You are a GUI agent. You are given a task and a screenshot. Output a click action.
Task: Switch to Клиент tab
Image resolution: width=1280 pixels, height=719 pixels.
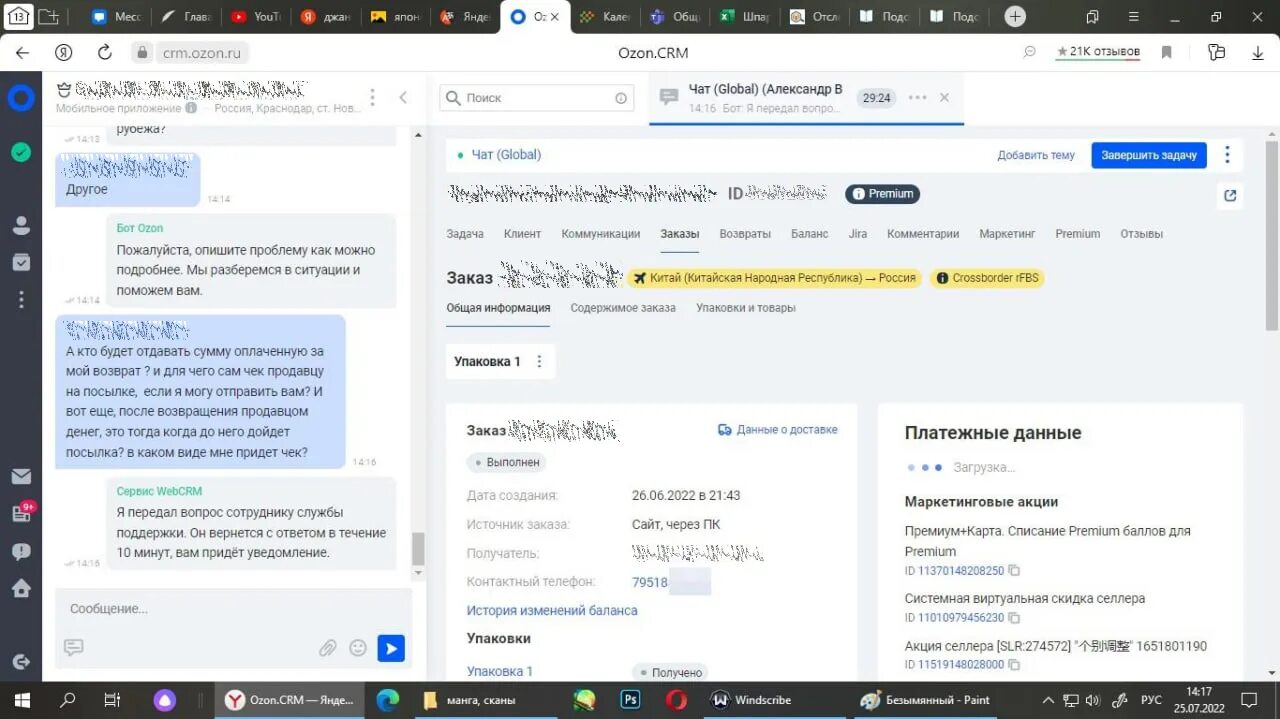(522, 234)
